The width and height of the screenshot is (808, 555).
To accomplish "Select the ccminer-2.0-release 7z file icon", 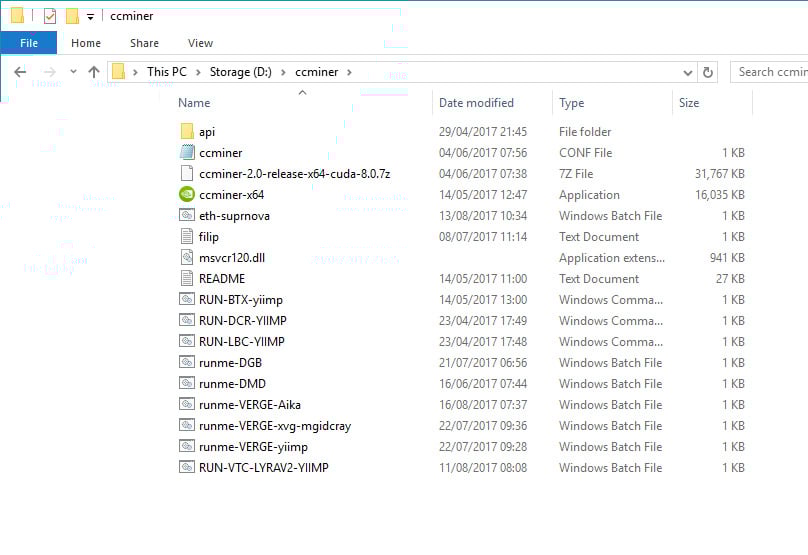I will pos(187,174).
